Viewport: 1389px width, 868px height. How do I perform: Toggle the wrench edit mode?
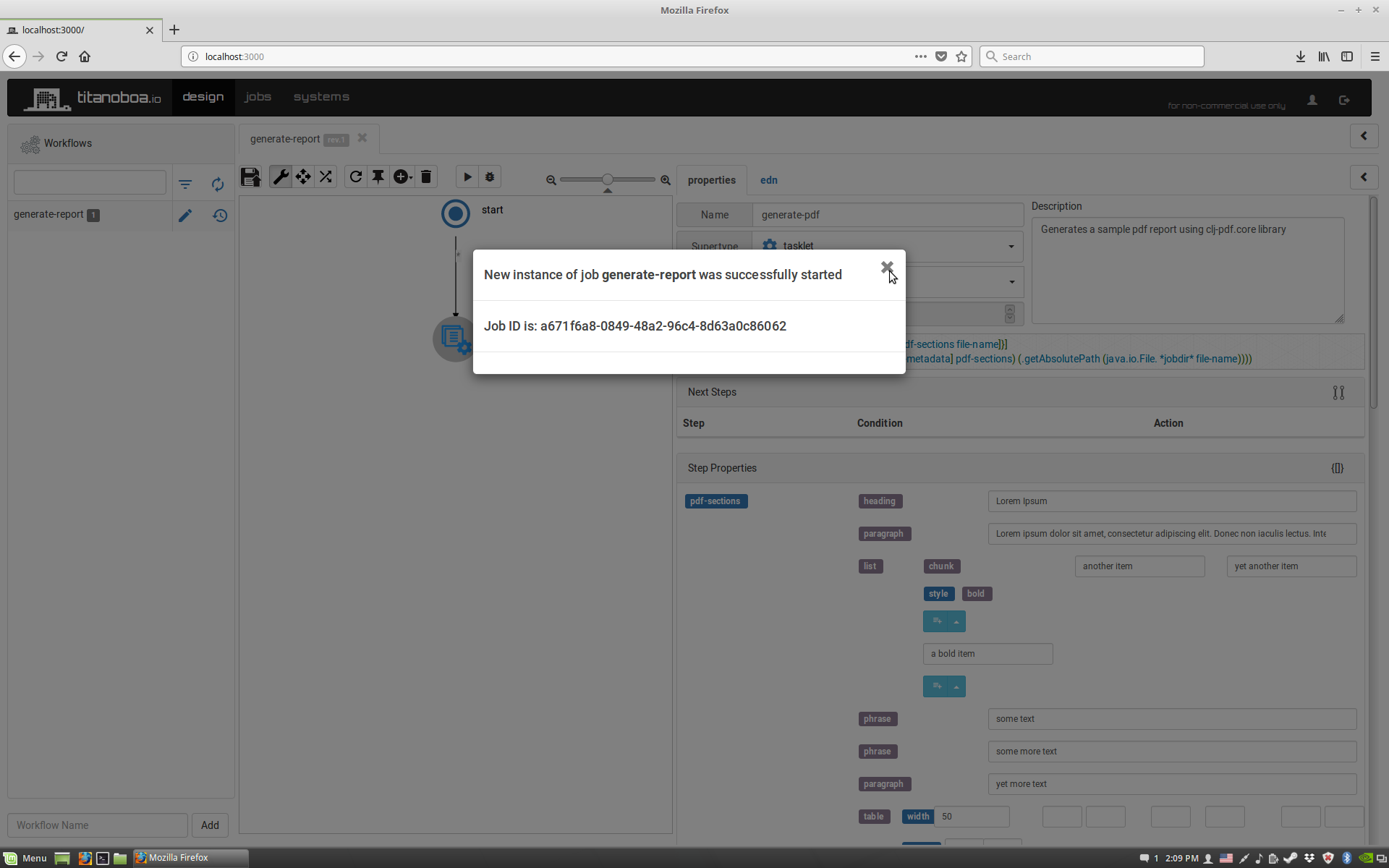281,177
